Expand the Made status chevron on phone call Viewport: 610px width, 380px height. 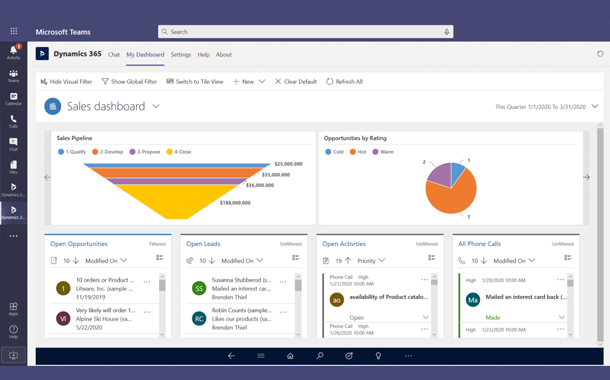click(x=562, y=317)
